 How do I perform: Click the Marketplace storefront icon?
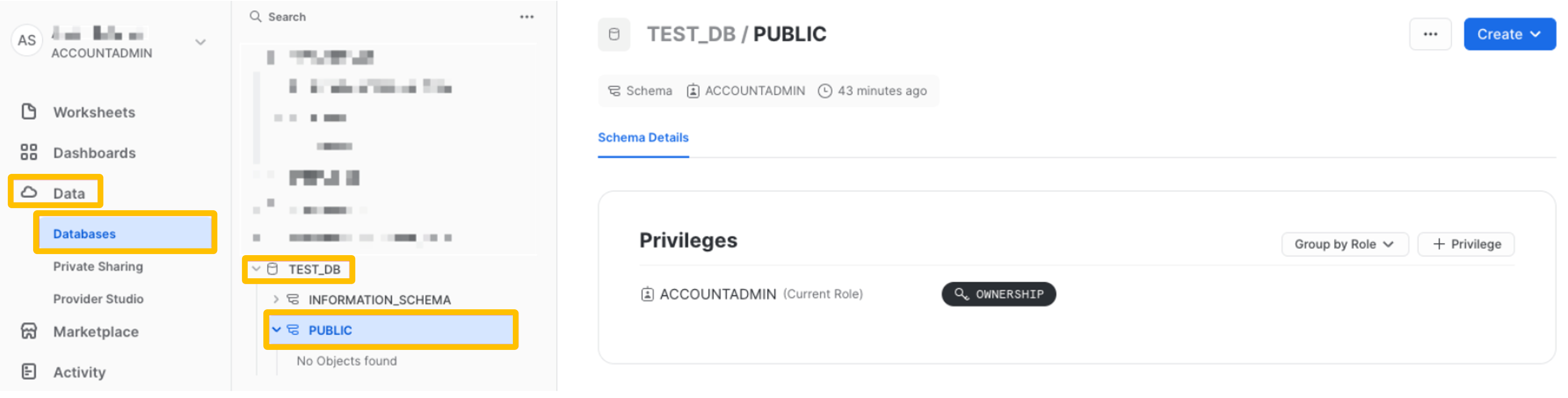(x=29, y=332)
